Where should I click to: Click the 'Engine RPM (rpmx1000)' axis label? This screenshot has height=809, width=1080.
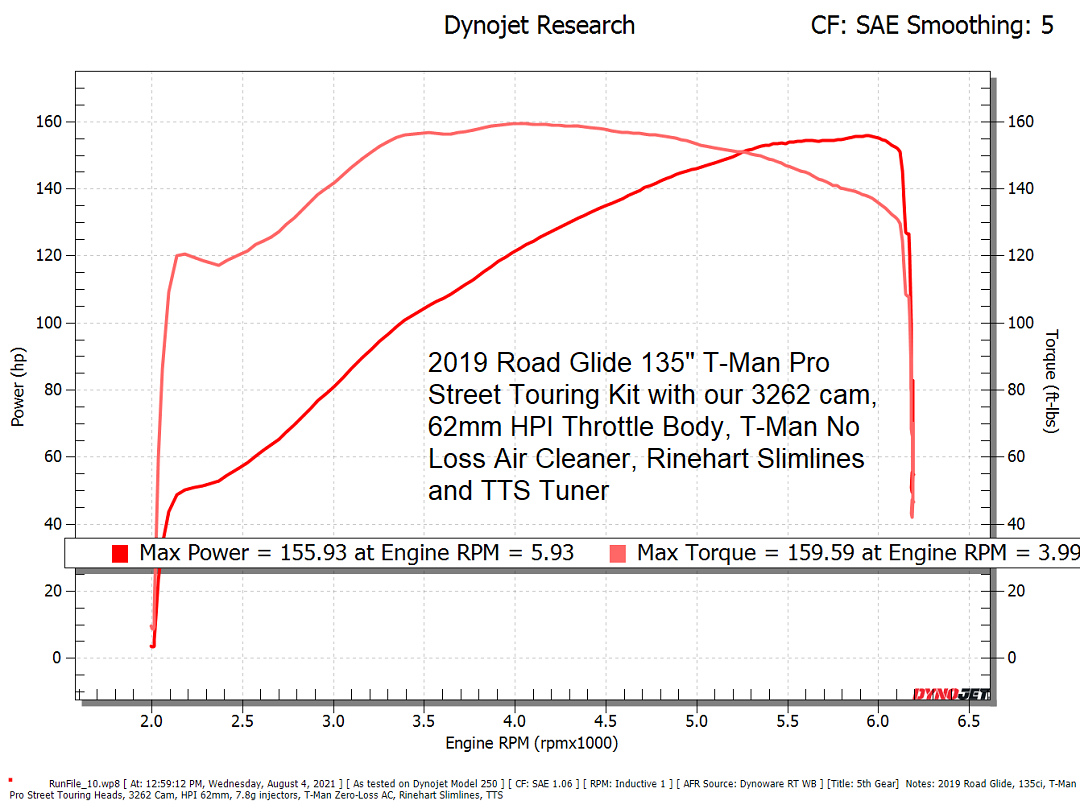pos(532,743)
